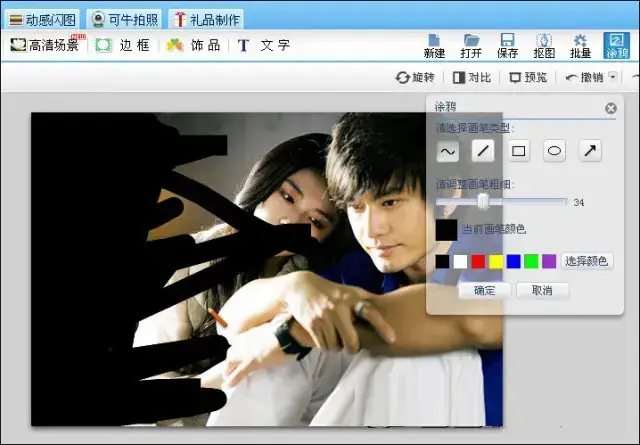This screenshot has height=445, width=640.
Task: Click the 新建 new file icon
Action: [434, 46]
